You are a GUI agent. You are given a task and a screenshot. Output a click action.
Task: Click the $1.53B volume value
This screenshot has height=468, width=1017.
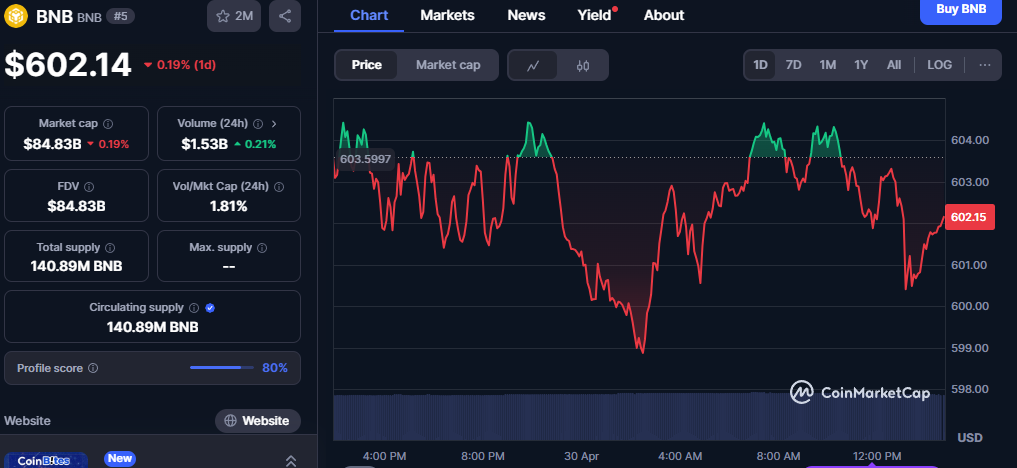tap(204, 144)
